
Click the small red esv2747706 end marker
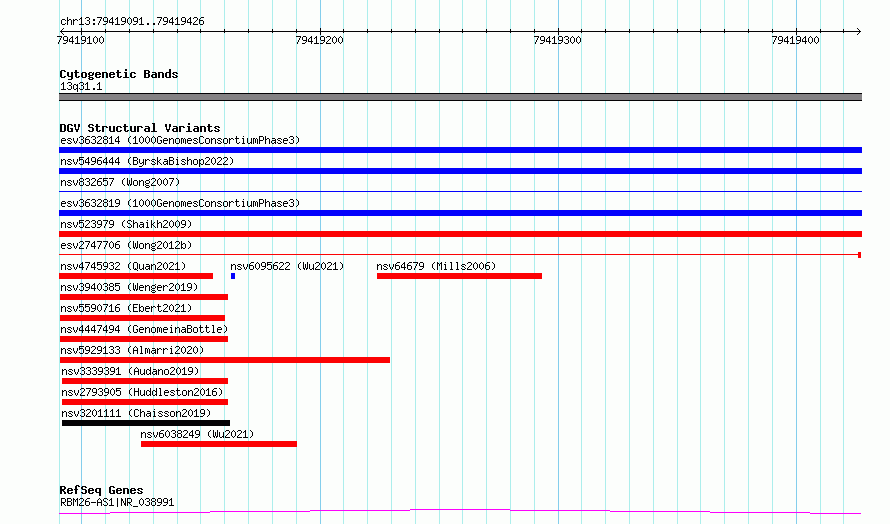859,255
